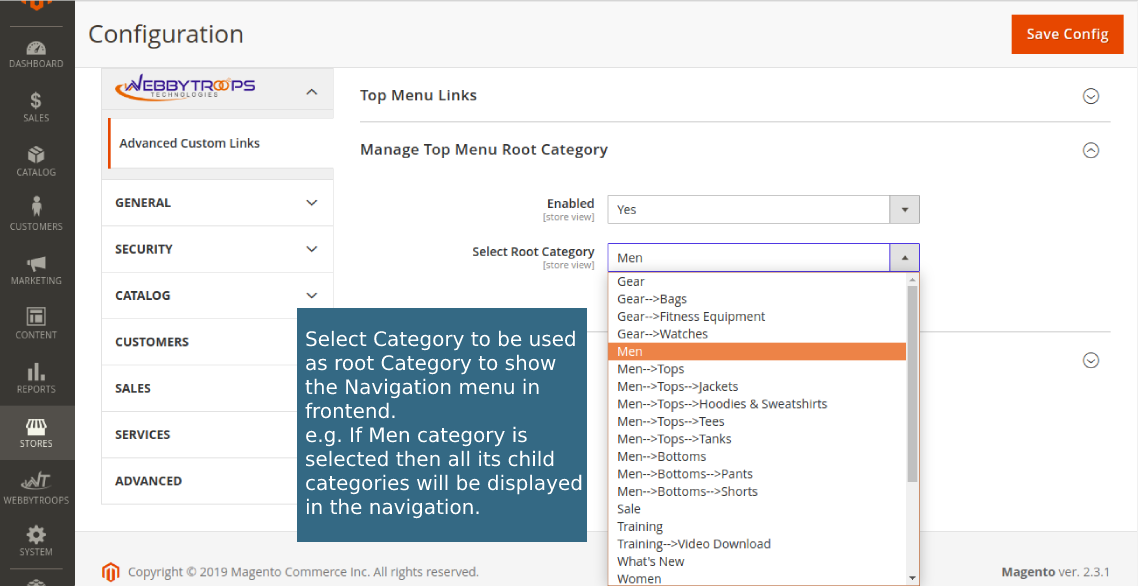Choose Gear from category list
Screen dimensions: 1138x586
(x=757, y=282)
